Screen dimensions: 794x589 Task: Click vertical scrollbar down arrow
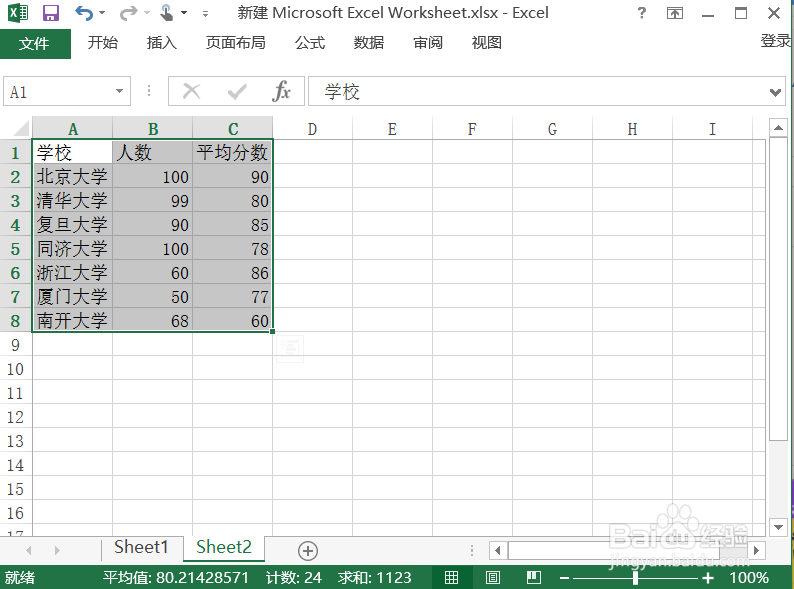[778, 527]
